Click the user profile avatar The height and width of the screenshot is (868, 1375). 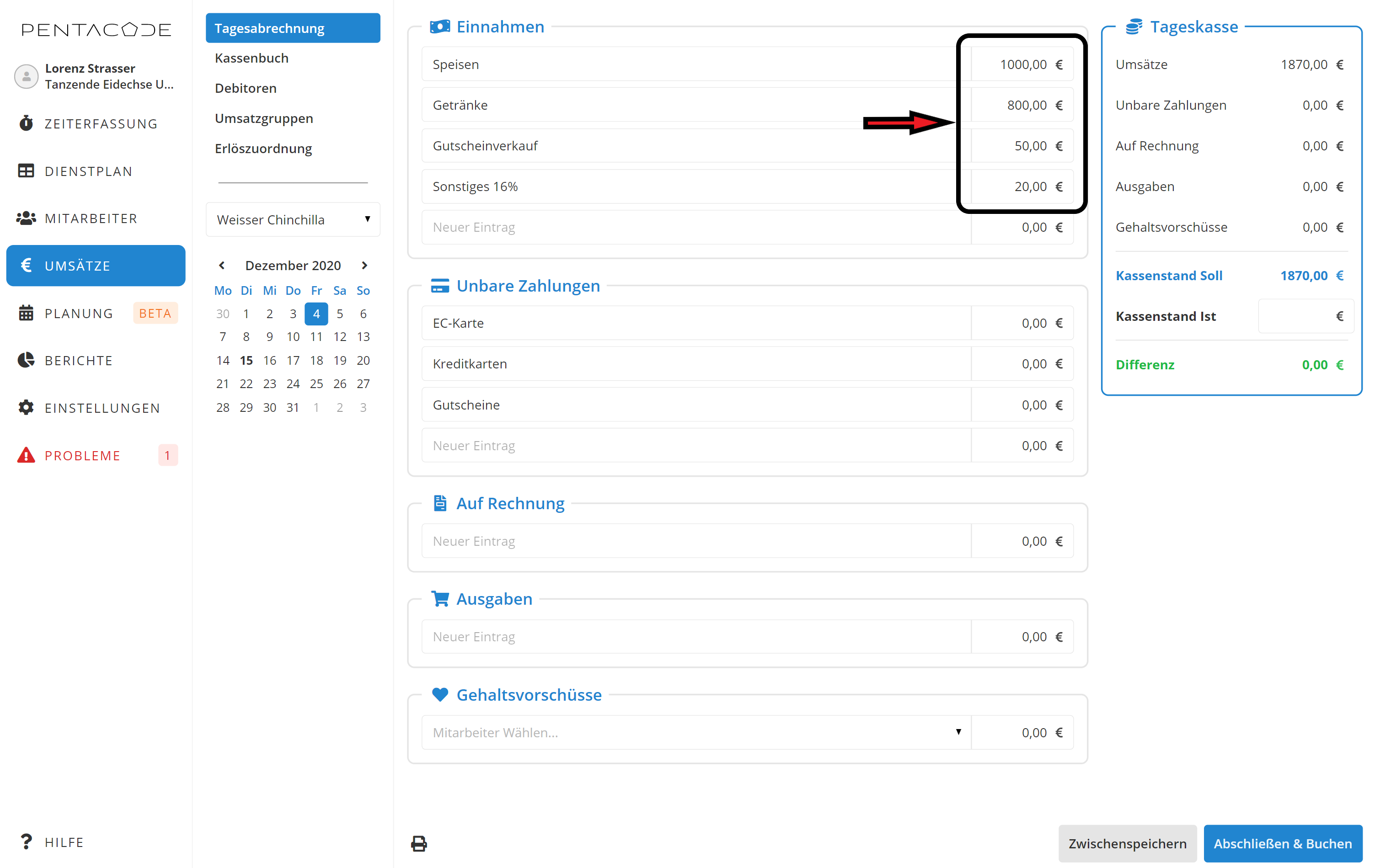tap(26, 76)
